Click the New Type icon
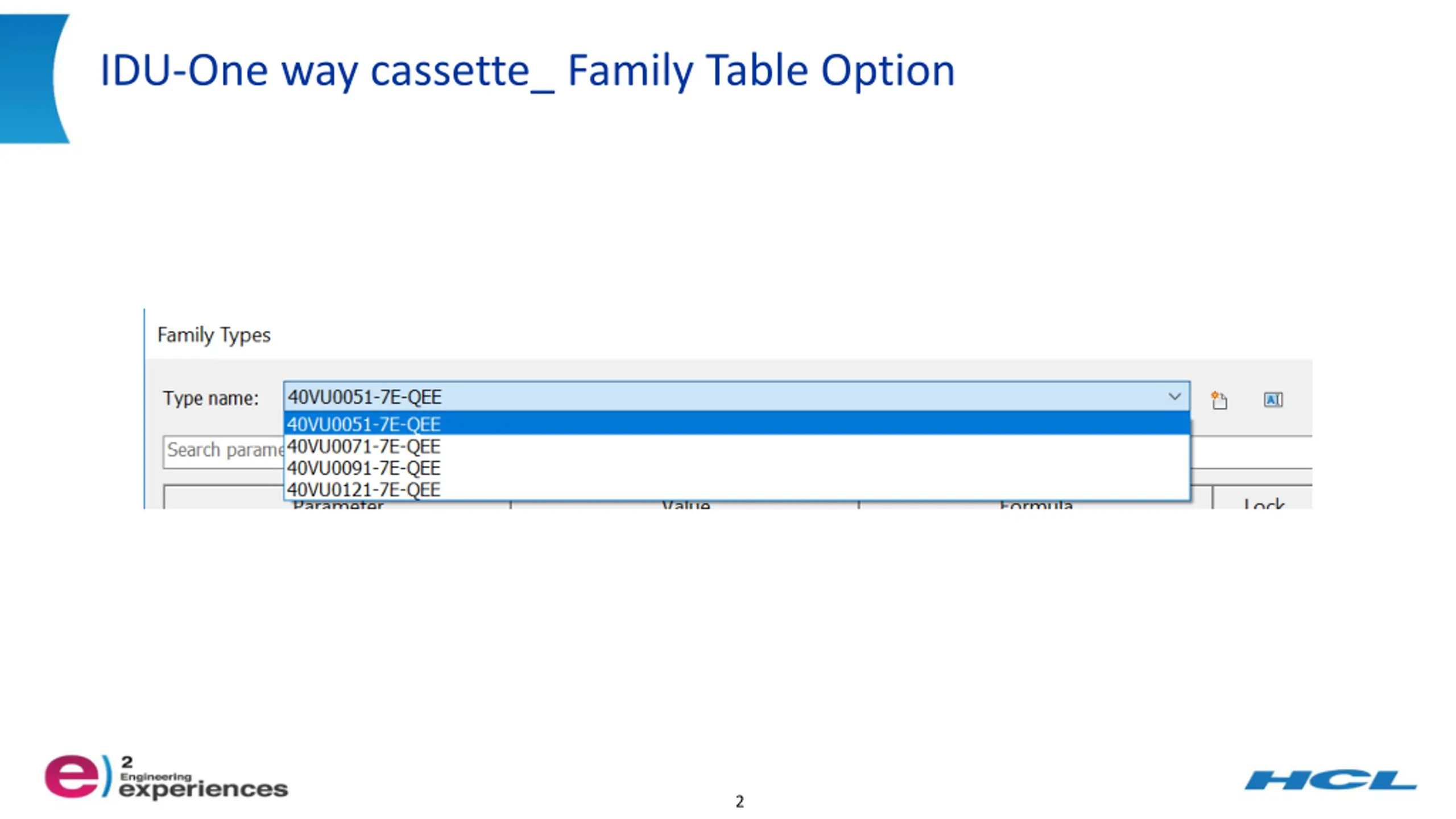This screenshot has height=819, width=1456. 1219,400
